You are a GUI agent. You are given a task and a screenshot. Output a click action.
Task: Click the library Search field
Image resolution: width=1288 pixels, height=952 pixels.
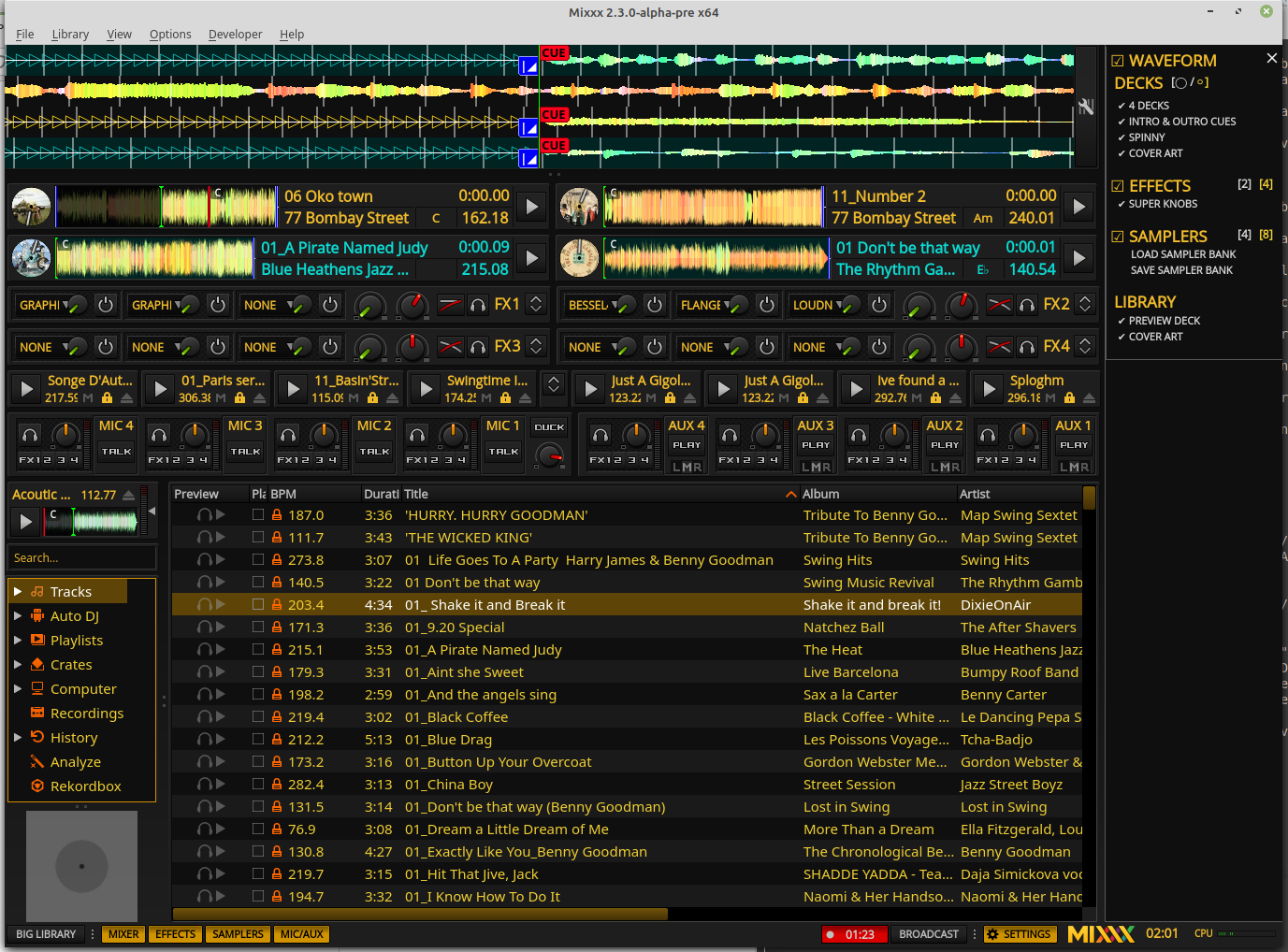[x=82, y=557]
